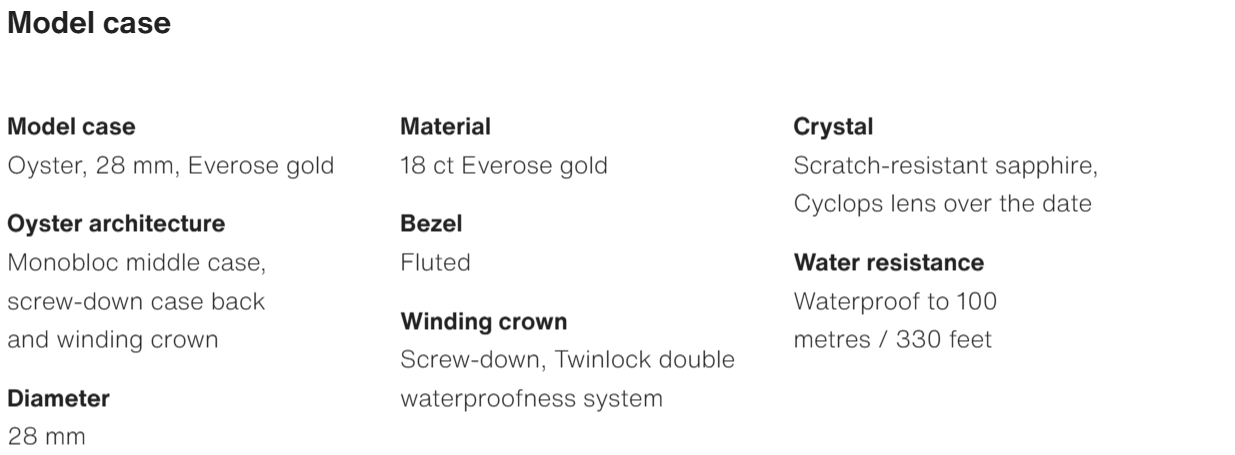Viewport: 1235px width, 455px height.
Task: Select 'Monobloc middle case,' text line
Action: click(x=136, y=263)
